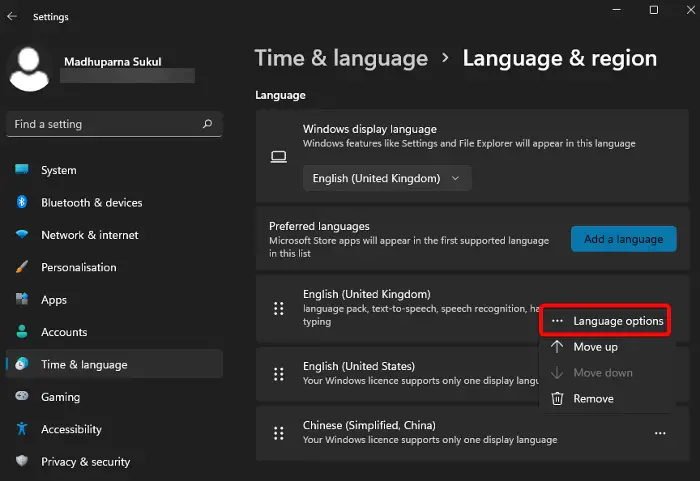Viewport: 700px width, 481px height.
Task: Select Move up in the context menu
Action: tap(605, 347)
